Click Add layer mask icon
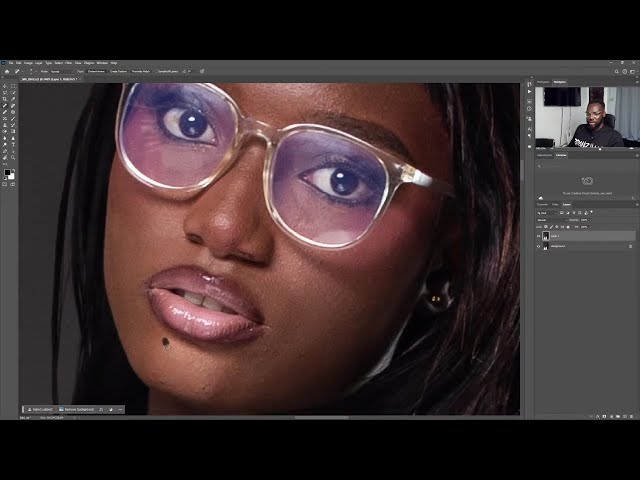Viewport: 640px width, 480px height. click(604, 416)
